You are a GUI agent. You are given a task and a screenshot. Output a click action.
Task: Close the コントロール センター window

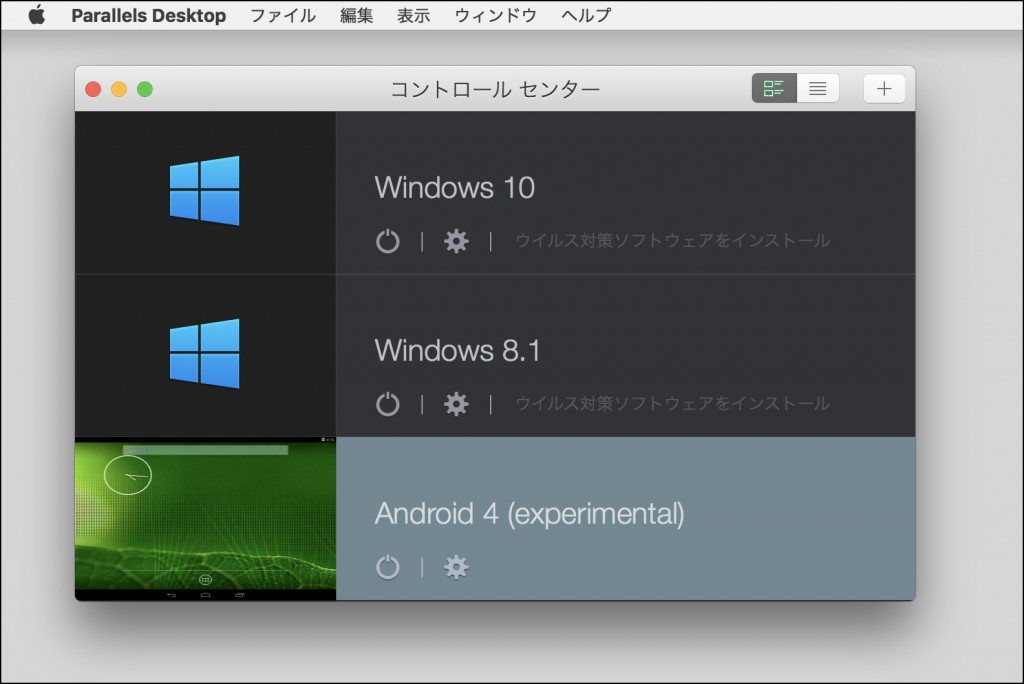point(93,89)
